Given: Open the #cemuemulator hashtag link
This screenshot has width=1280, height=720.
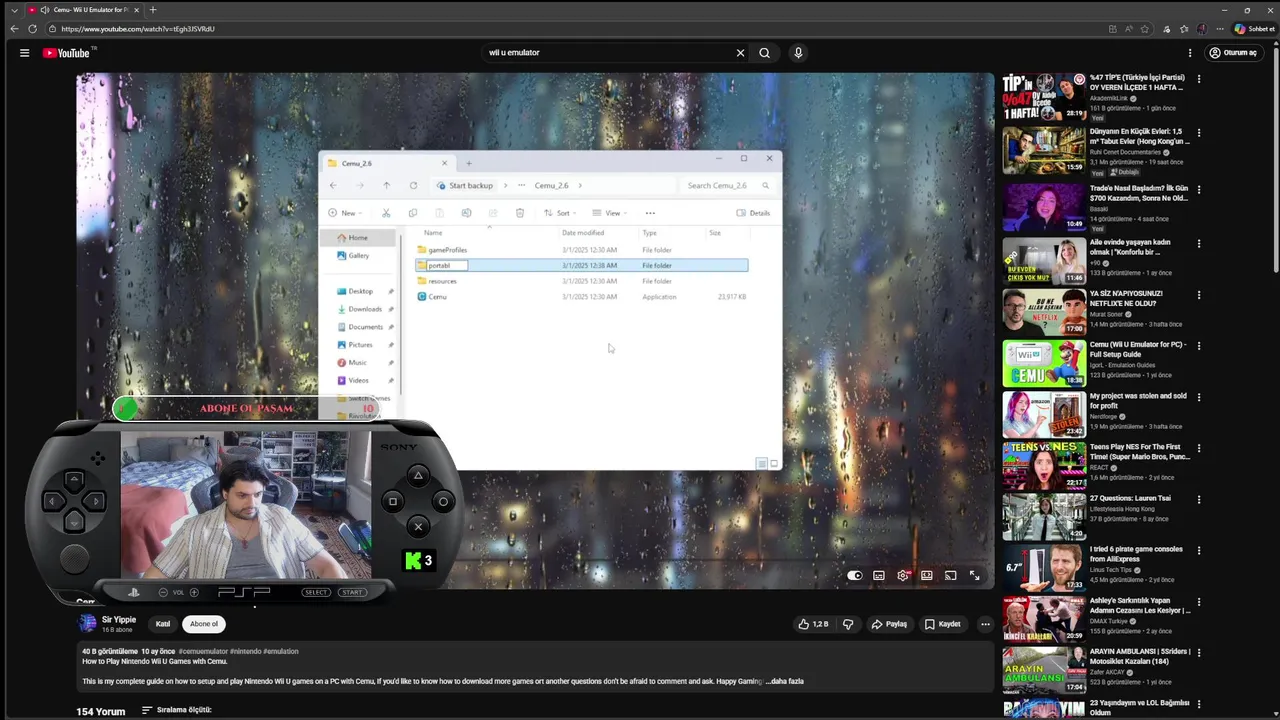Looking at the screenshot, I should (203, 651).
